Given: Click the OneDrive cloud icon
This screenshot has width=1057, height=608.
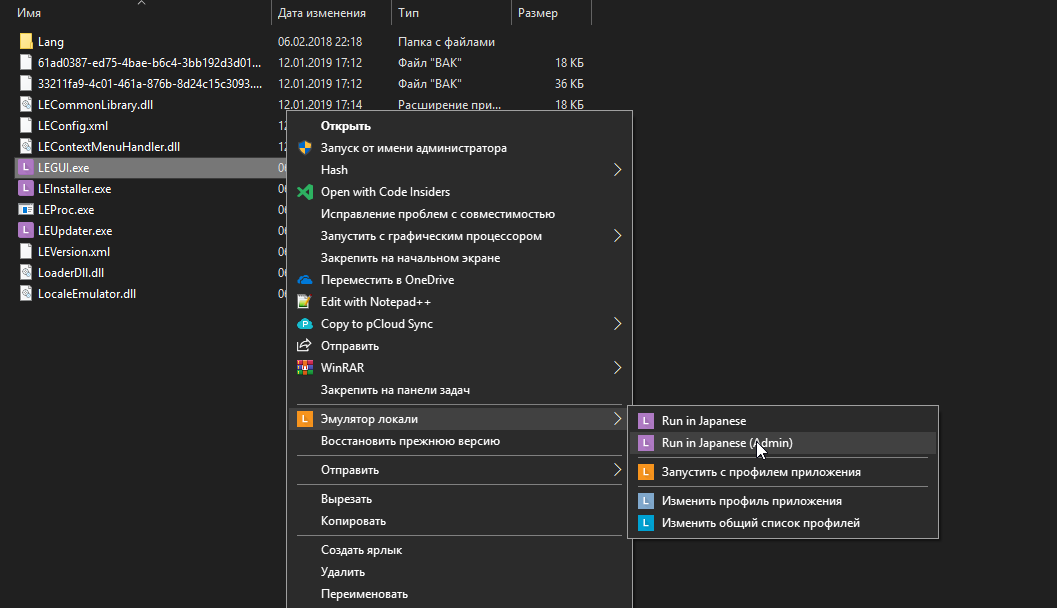Looking at the screenshot, I should [305, 280].
